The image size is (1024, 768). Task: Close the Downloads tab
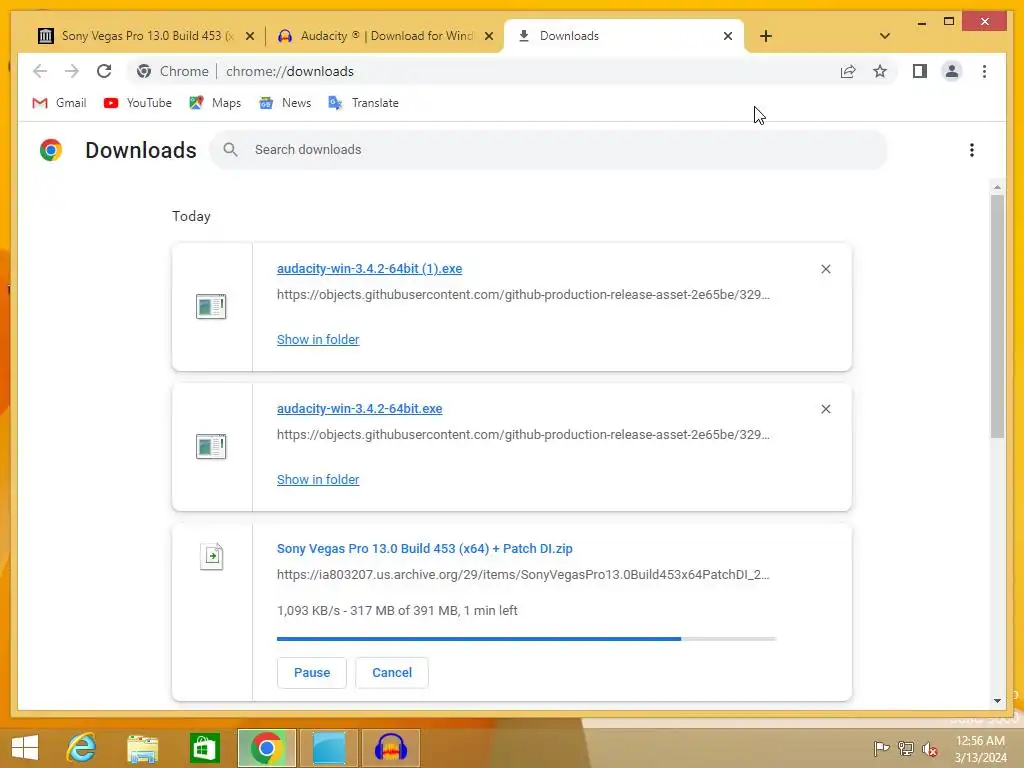(728, 36)
